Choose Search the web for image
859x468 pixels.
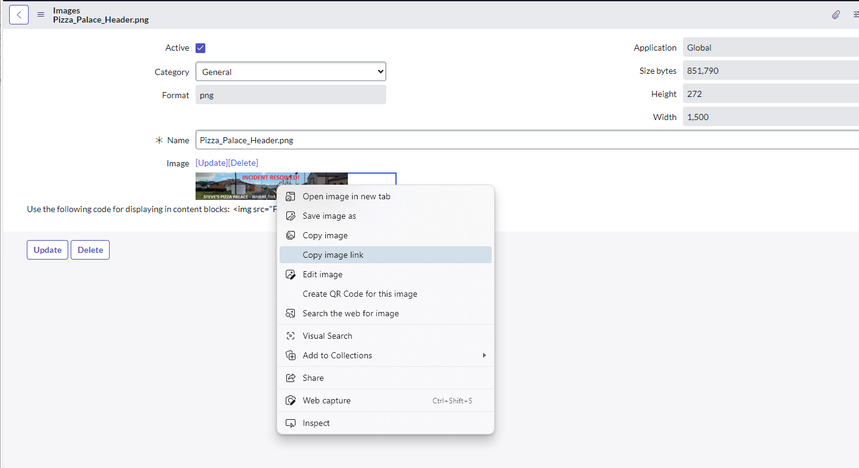point(386,313)
